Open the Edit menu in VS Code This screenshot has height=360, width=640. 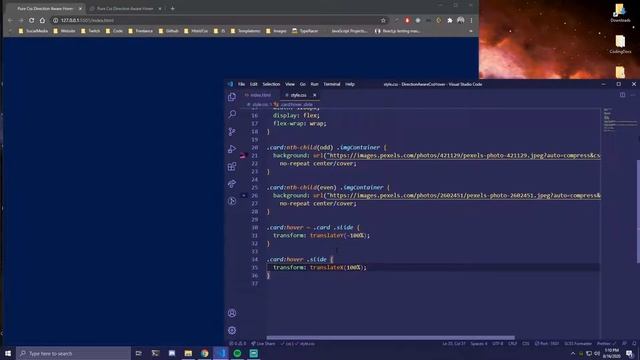point(253,84)
